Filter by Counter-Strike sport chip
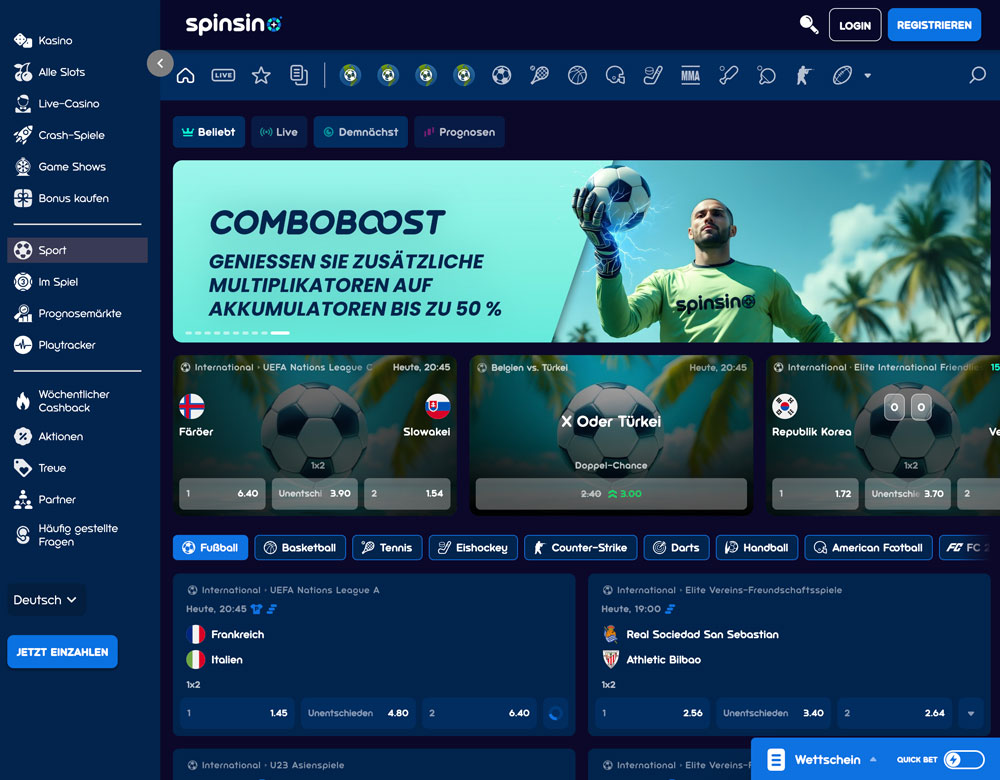1000x780 pixels. [580, 547]
